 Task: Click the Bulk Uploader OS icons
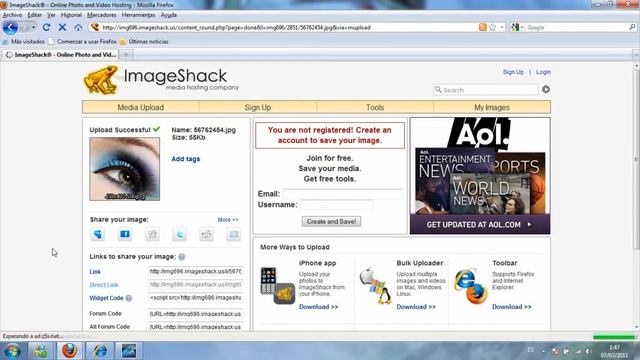375,286
